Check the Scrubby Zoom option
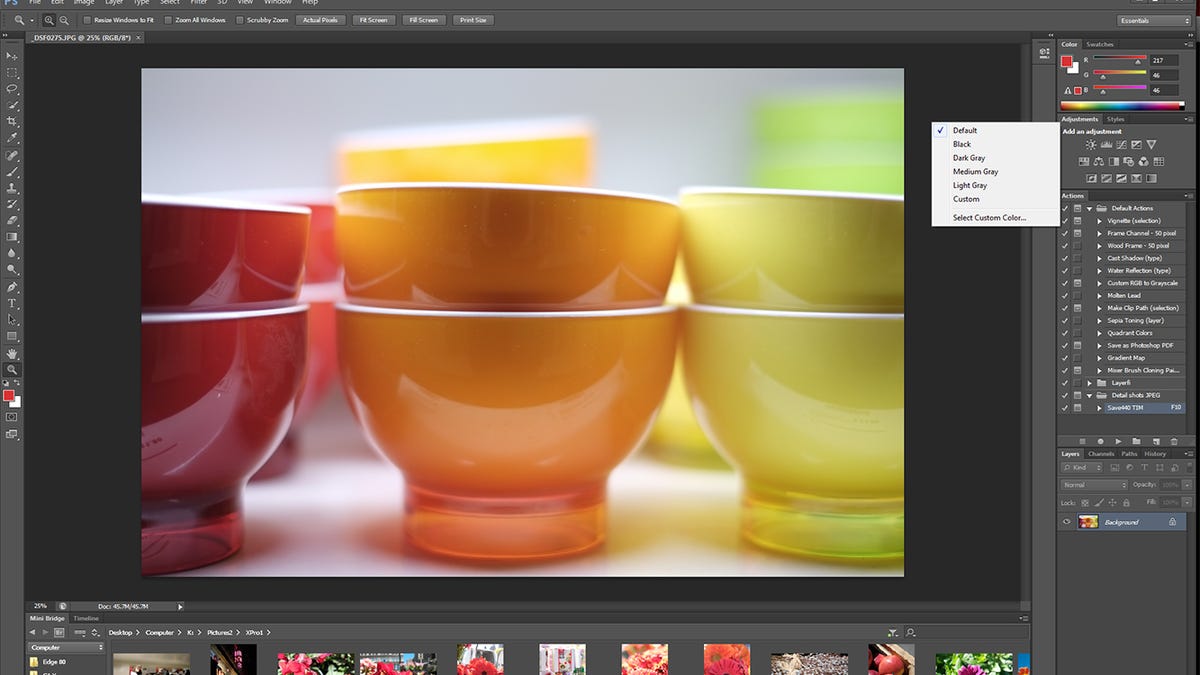Screen dimensions: 1200x675 240,20
